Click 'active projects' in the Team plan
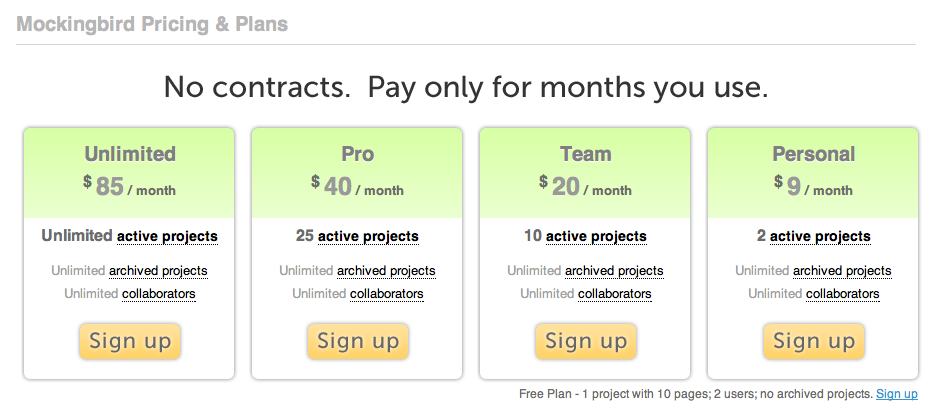 pyautogui.click(x=596, y=237)
